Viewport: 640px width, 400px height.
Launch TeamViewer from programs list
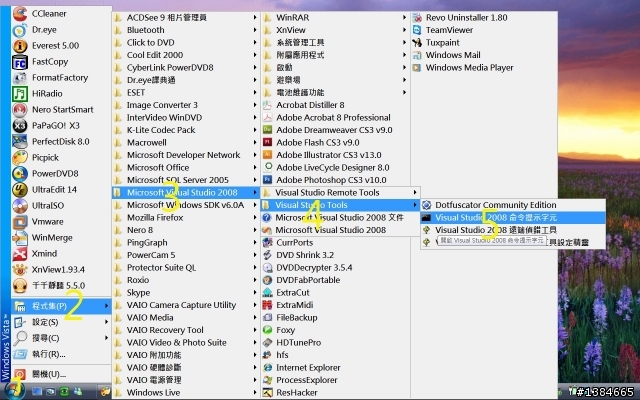484,30
